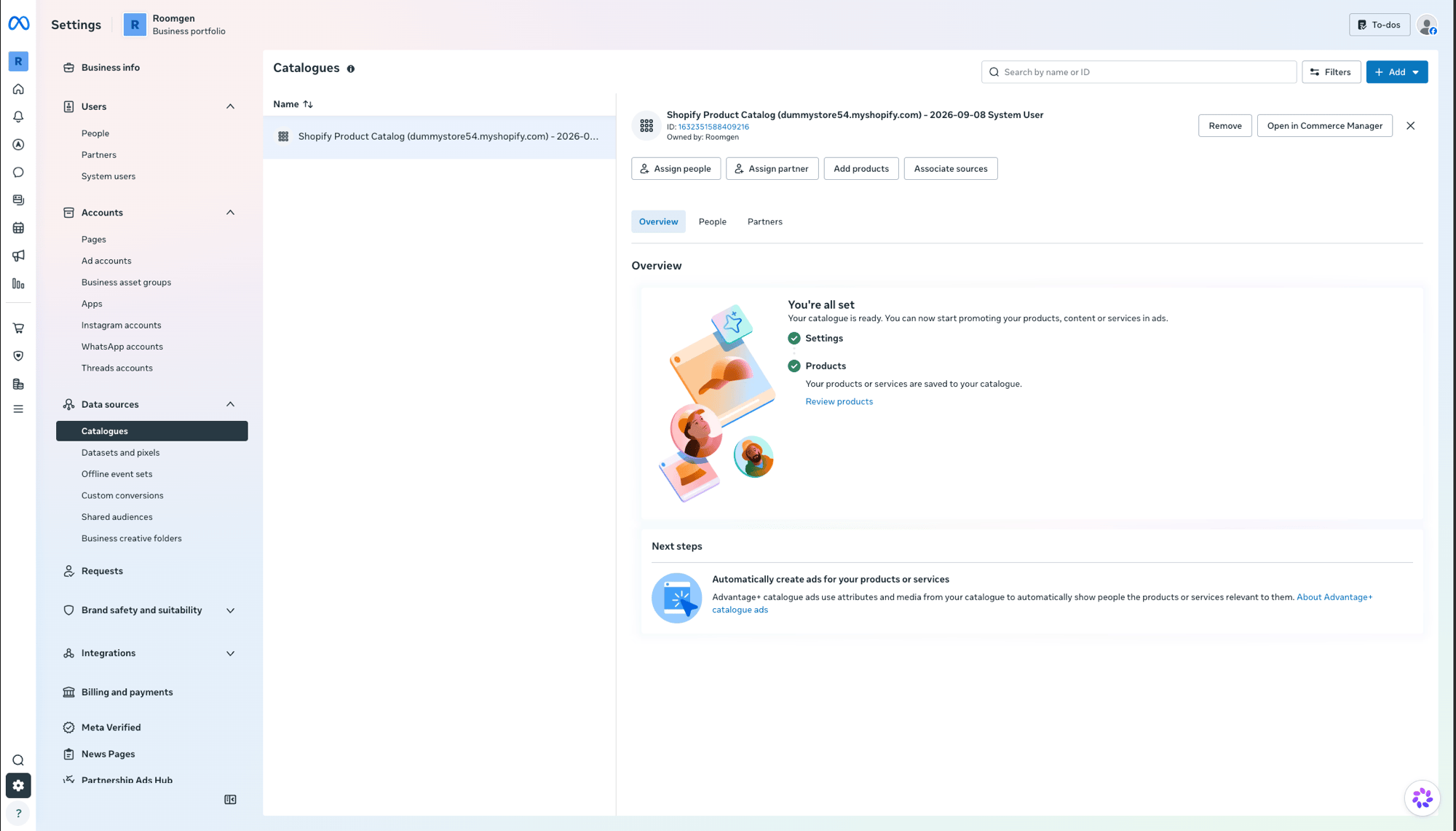Open Meta AI assistant bubble
Viewport: 1456px width, 831px height.
[1422, 798]
